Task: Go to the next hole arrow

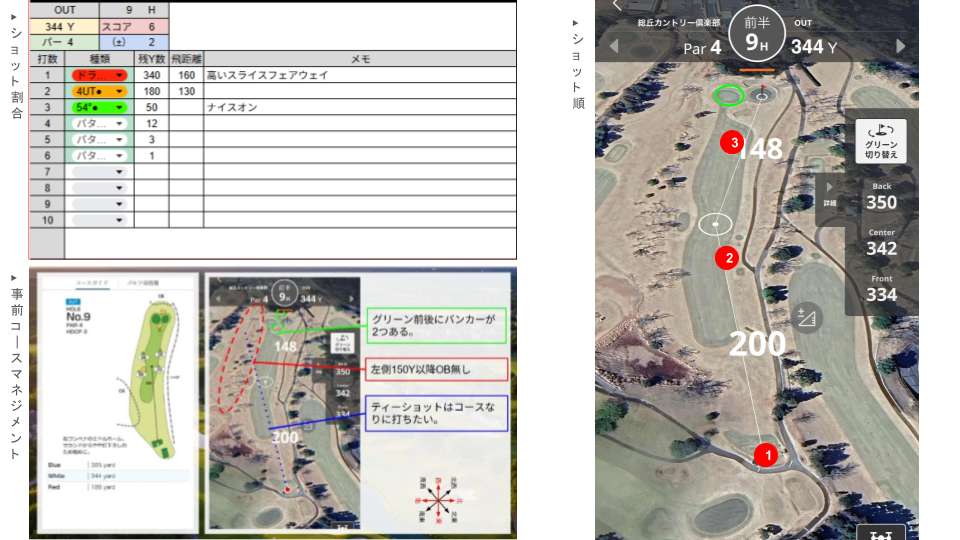Action: (901, 46)
